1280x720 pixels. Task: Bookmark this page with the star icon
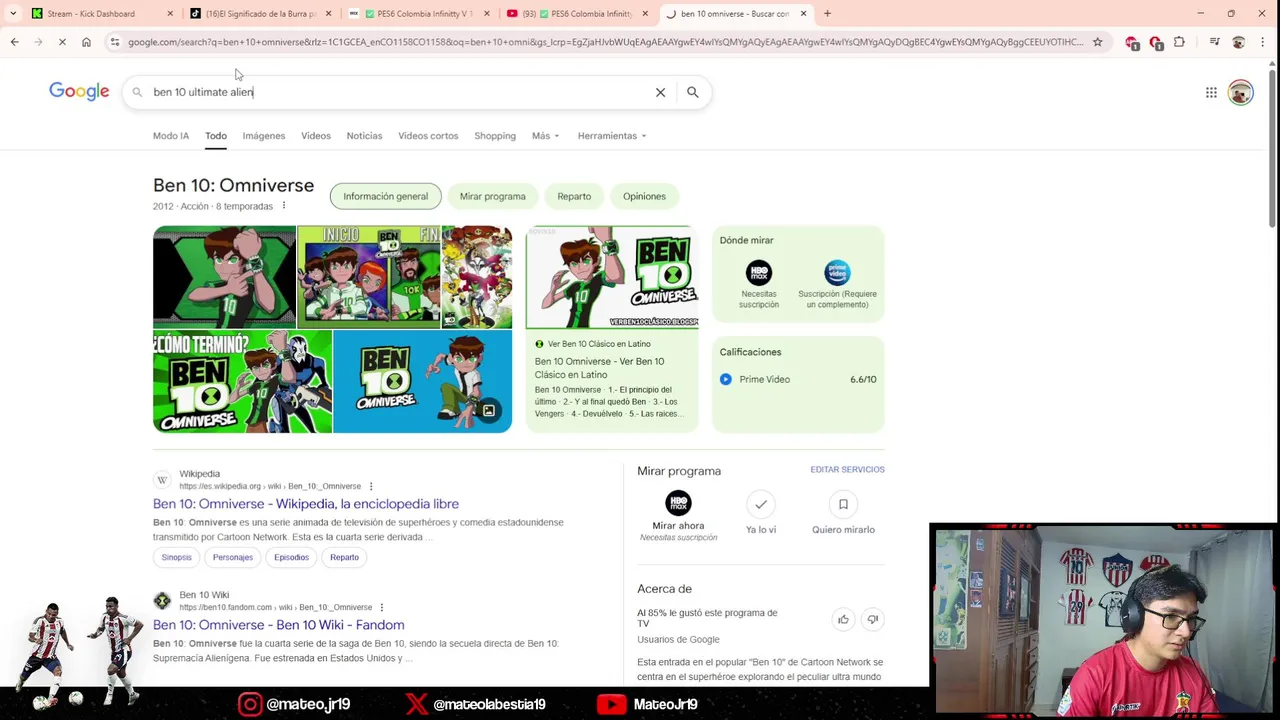(x=1097, y=42)
